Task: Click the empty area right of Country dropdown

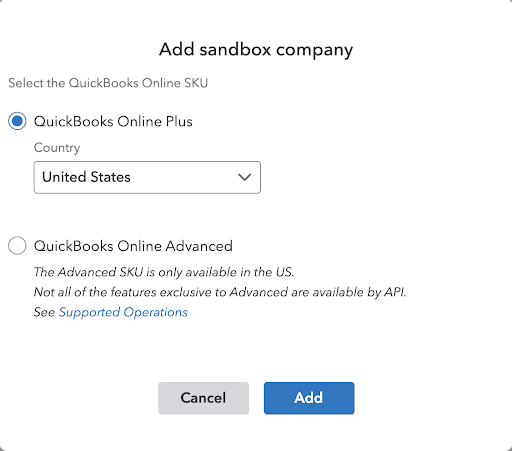Action: 383,177
